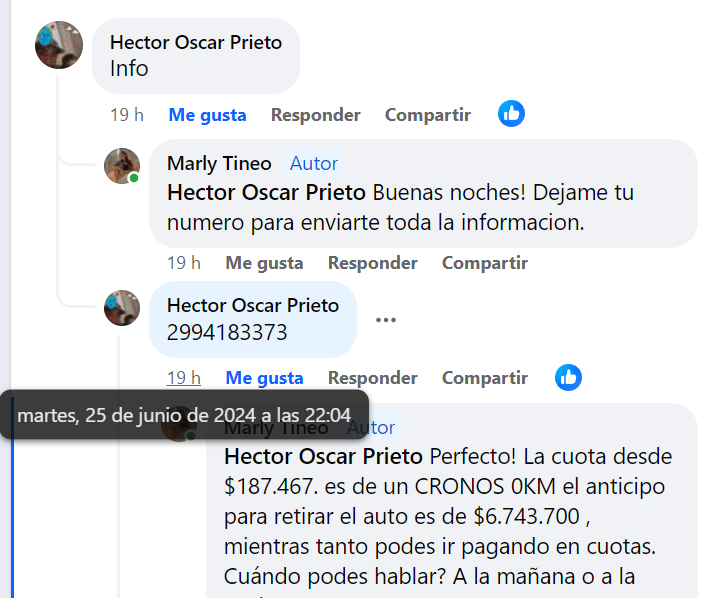Click the 19 h timestamp under the Info comment
Screen dimensions: 716x598
[x=126, y=115]
